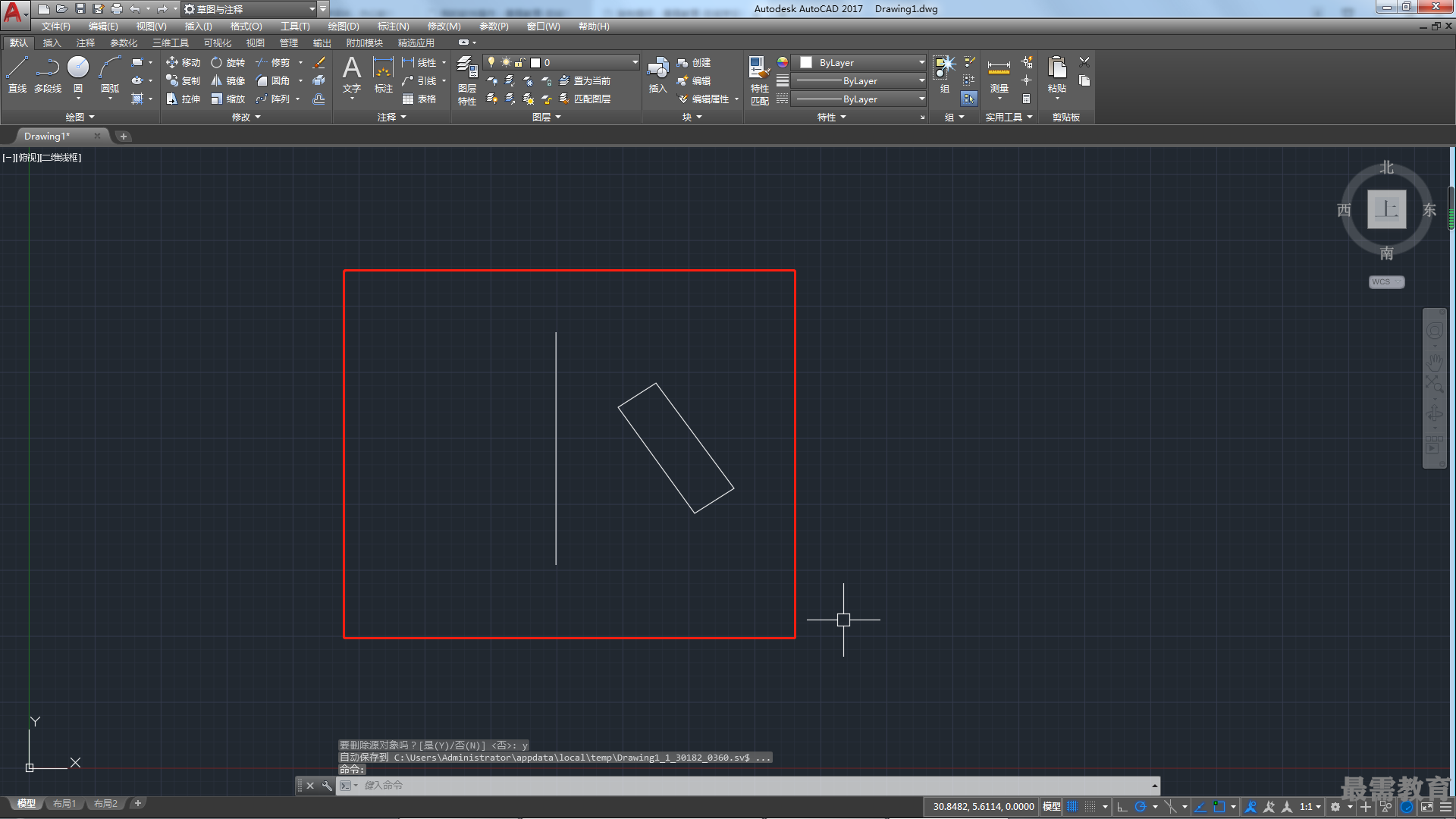1456x819 pixels.
Task: Click the 镜像 (Mirror) tool
Action: [x=227, y=81]
